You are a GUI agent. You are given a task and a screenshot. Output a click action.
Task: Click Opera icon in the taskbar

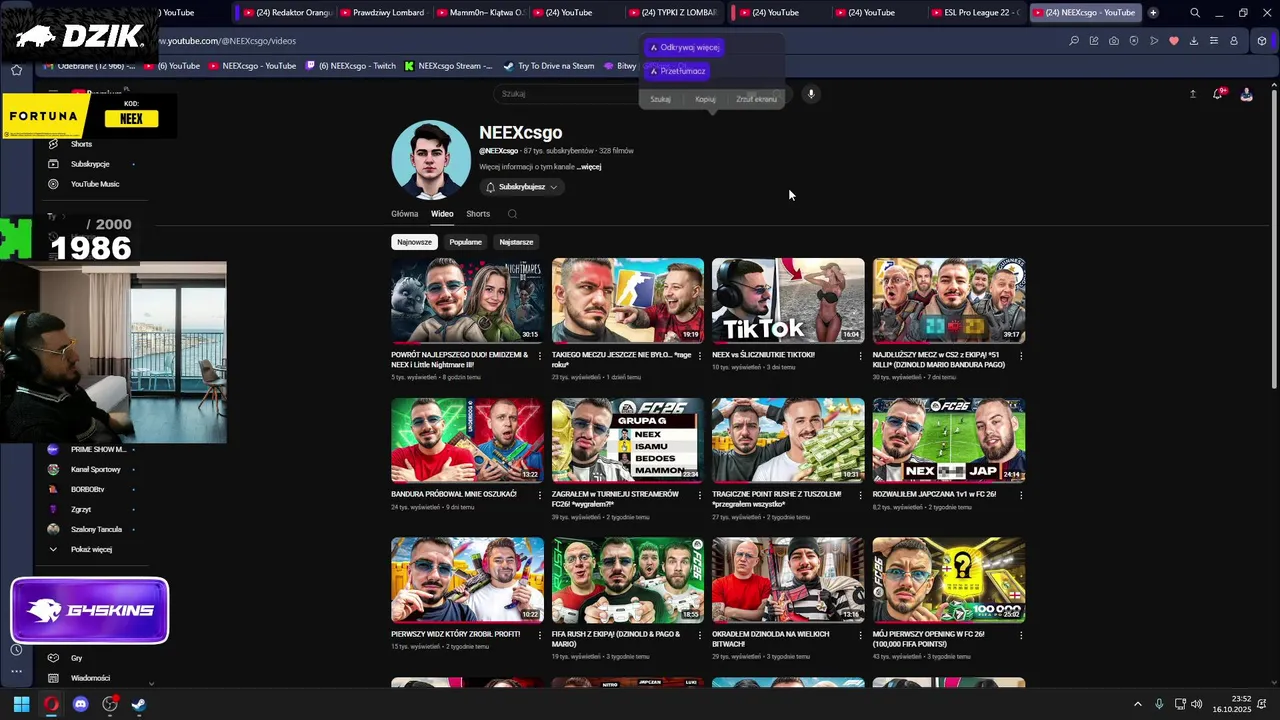coord(51,704)
